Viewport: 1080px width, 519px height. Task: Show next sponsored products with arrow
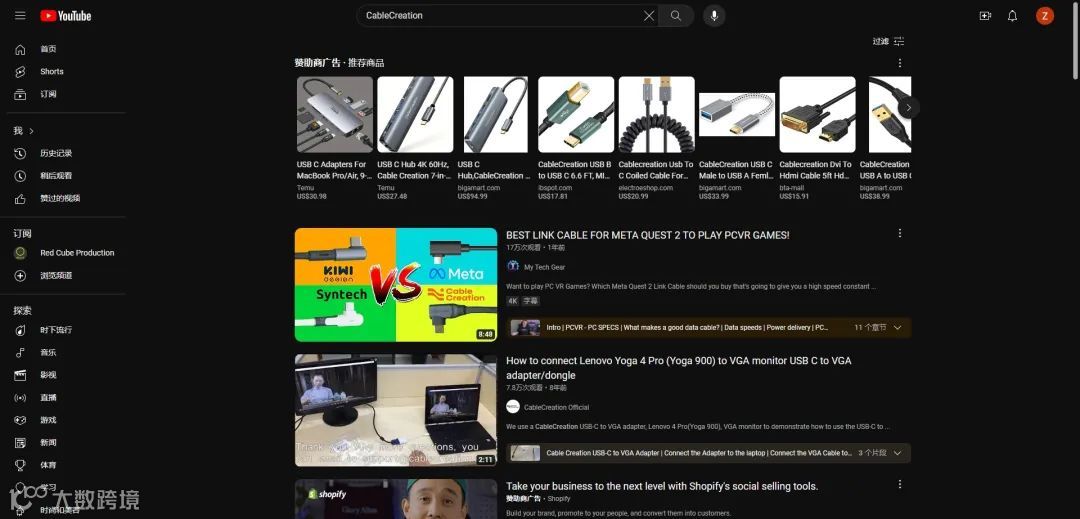(908, 107)
